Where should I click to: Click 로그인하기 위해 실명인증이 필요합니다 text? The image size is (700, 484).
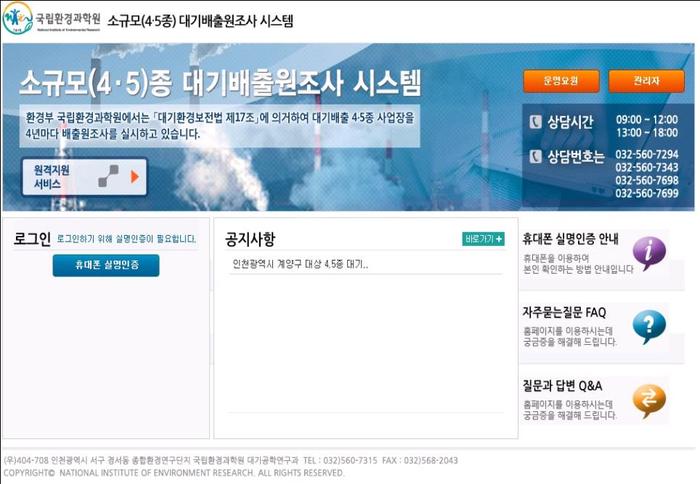click(x=126, y=239)
